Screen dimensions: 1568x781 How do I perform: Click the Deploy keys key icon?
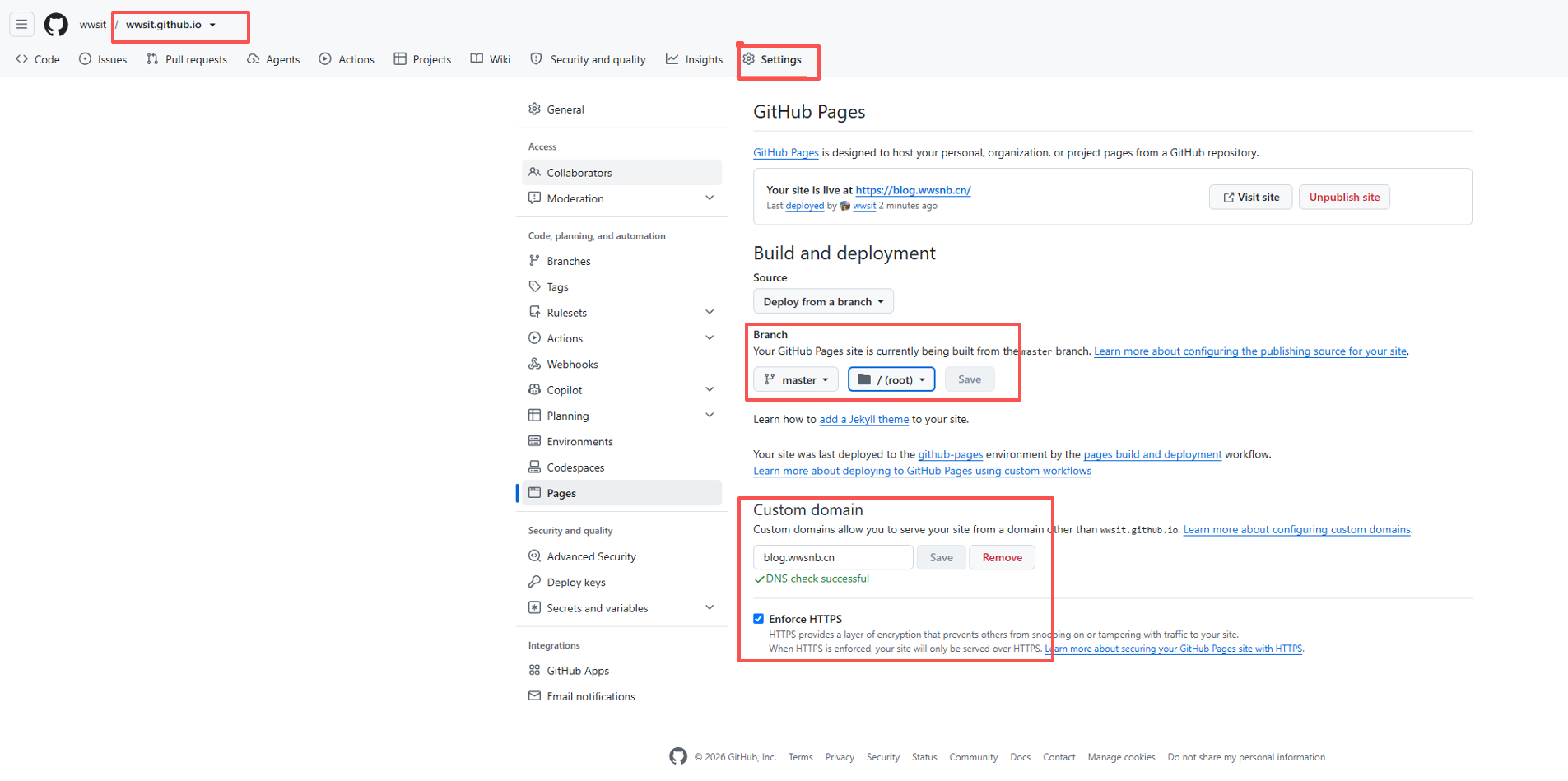[x=535, y=582]
